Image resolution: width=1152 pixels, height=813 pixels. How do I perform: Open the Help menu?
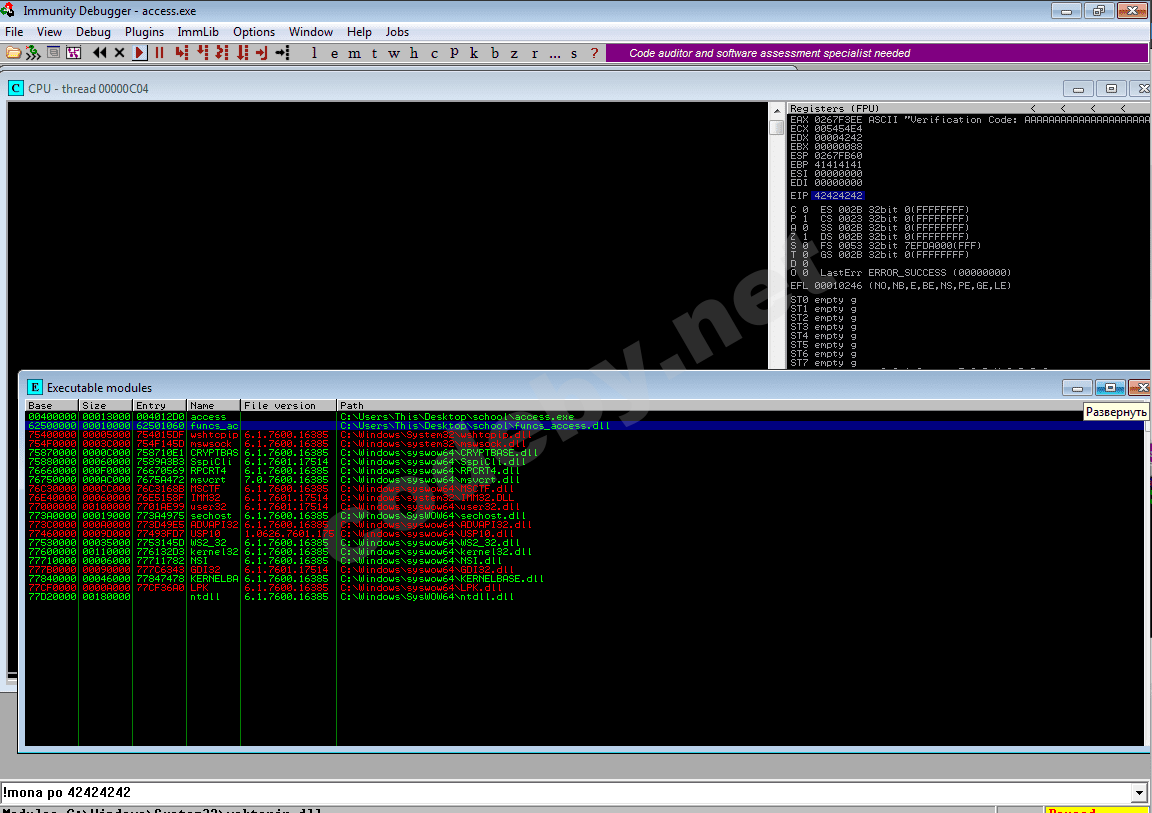point(359,32)
